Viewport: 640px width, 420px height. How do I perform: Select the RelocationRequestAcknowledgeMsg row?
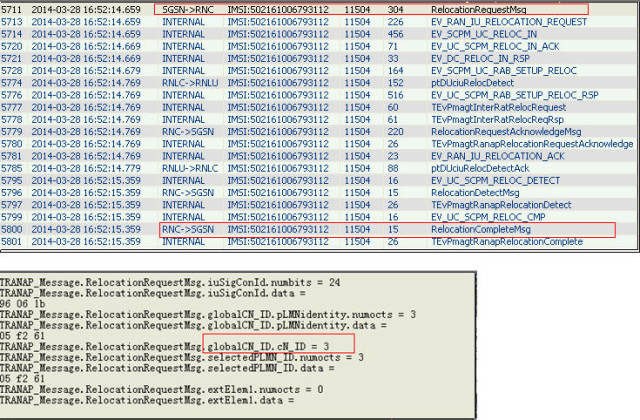click(x=319, y=132)
